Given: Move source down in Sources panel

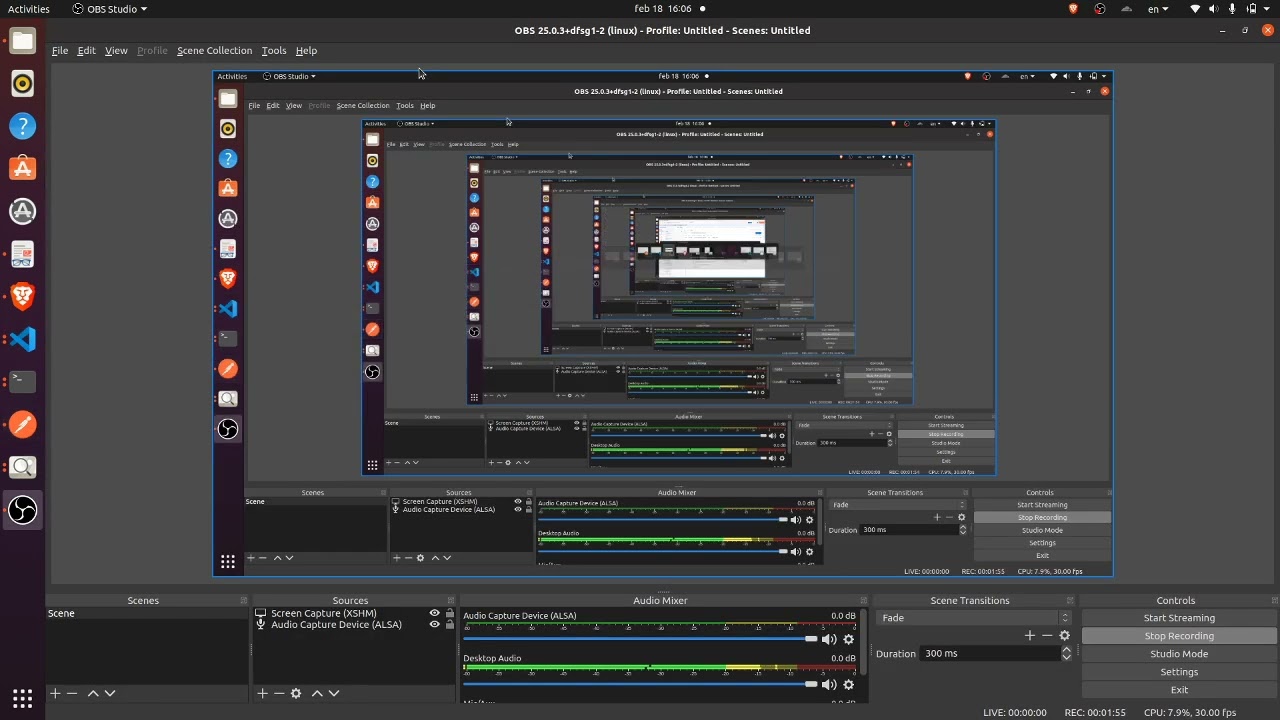Looking at the screenshot, I should [x=334, y=693].
